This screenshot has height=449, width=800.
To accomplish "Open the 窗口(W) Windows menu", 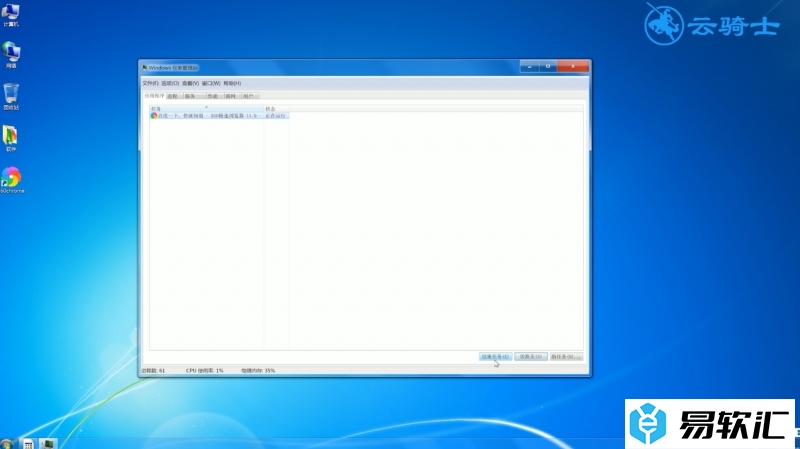I will [211, 83].
